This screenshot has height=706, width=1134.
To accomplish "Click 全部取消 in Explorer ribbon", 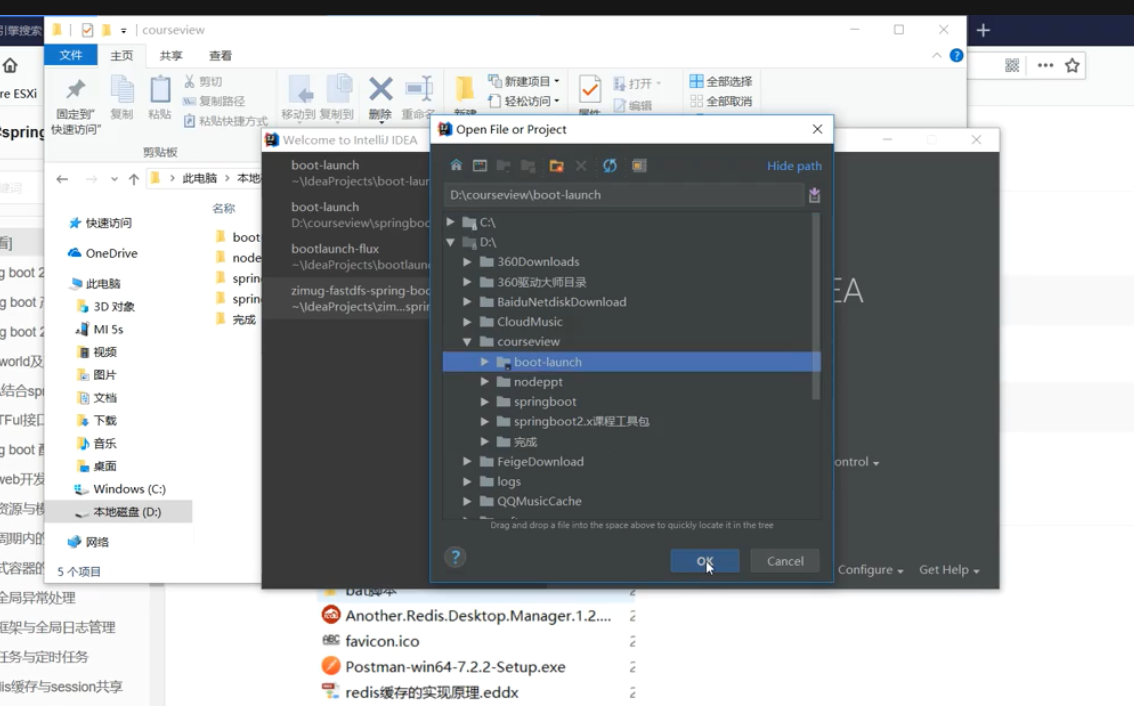I will (720, 101).
